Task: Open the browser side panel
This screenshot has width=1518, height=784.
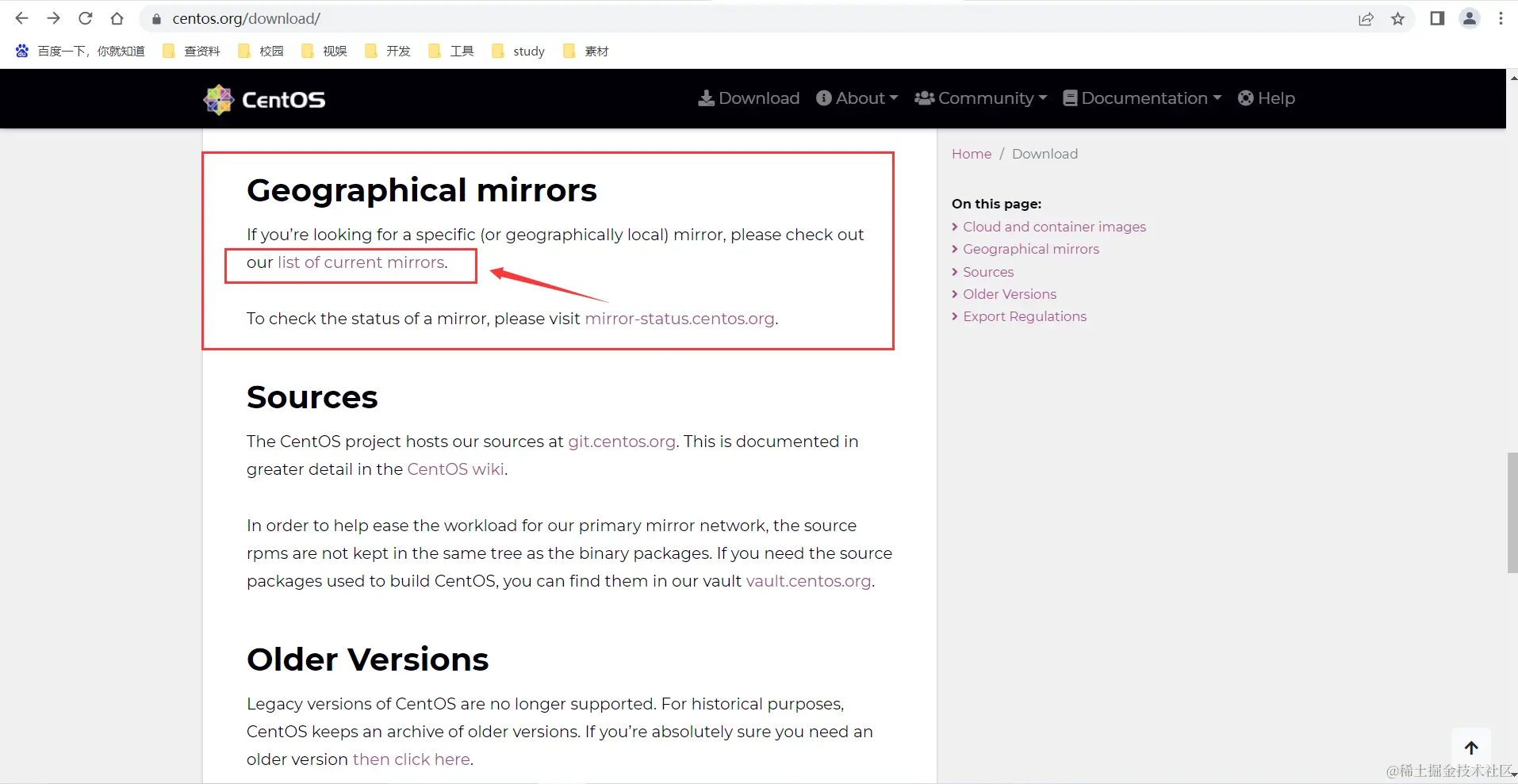Action: pos(1437,18)
